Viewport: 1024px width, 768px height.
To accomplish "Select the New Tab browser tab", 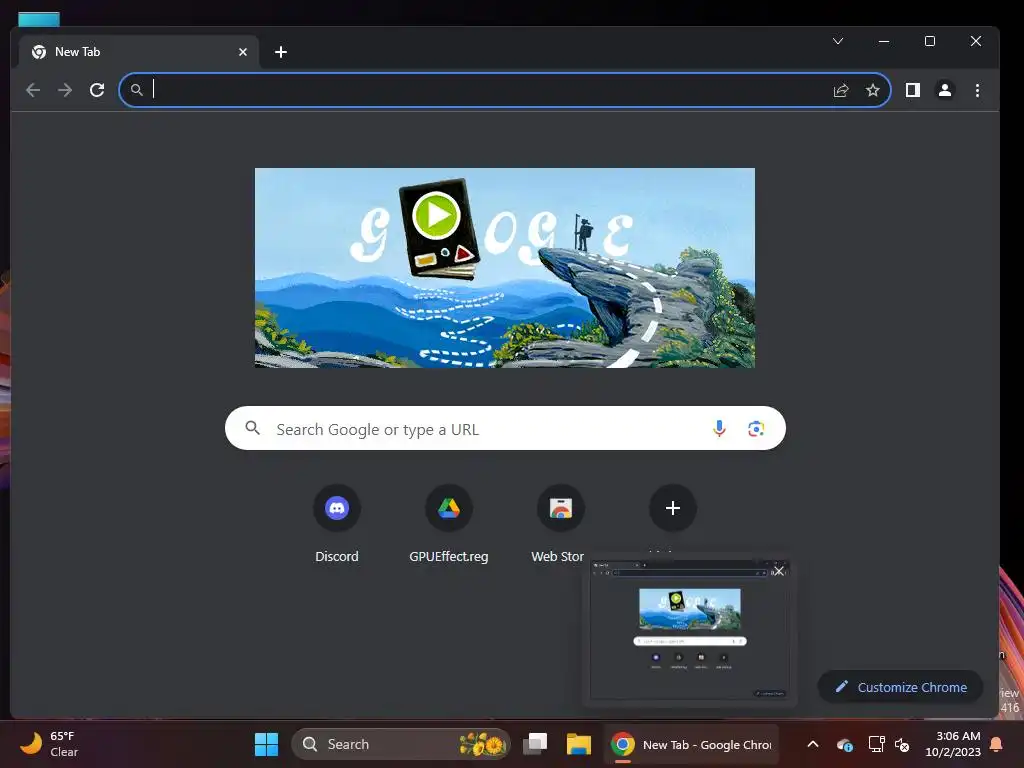I will coord(138,52).
